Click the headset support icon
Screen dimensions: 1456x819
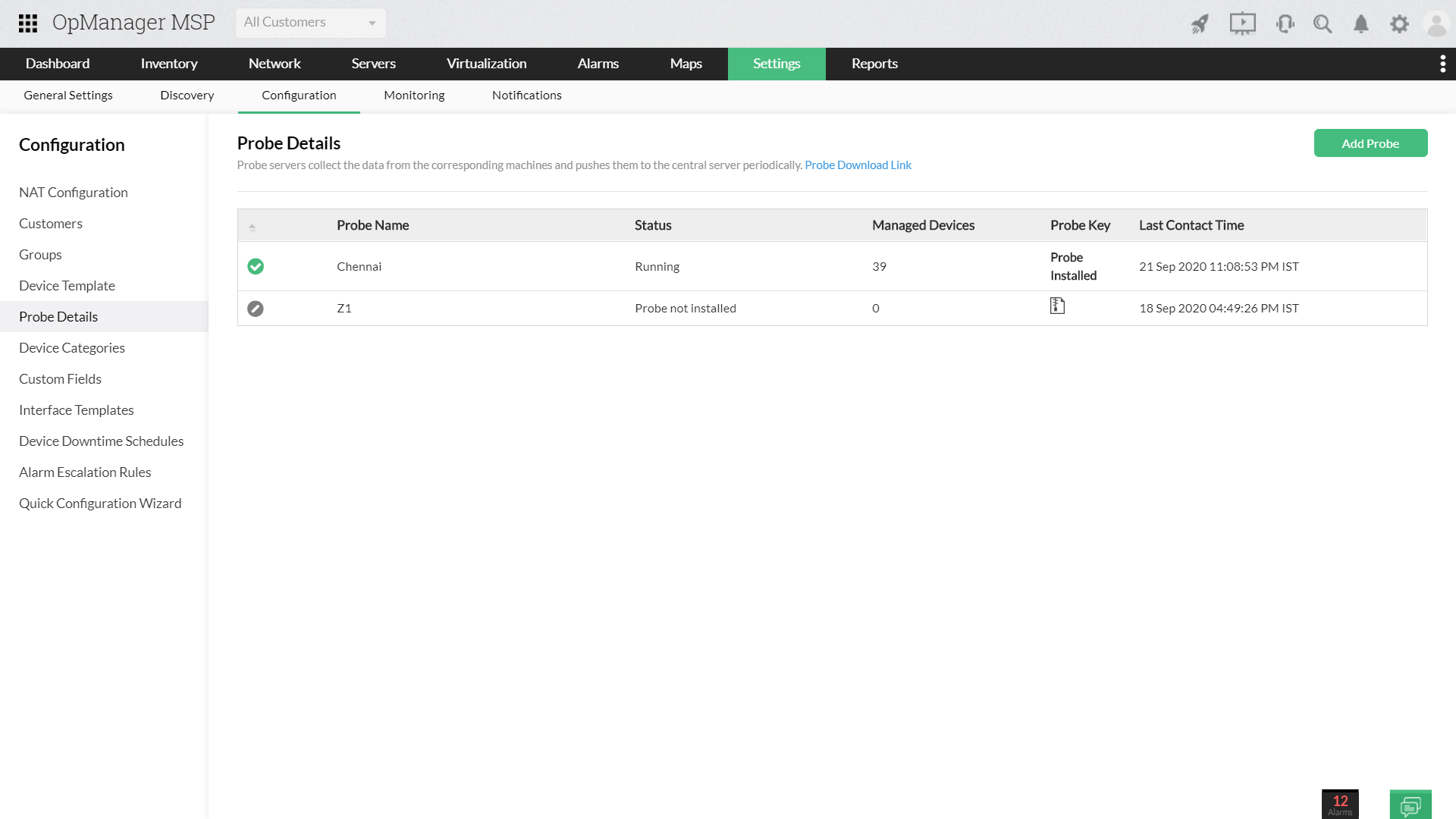point(1285,24)
